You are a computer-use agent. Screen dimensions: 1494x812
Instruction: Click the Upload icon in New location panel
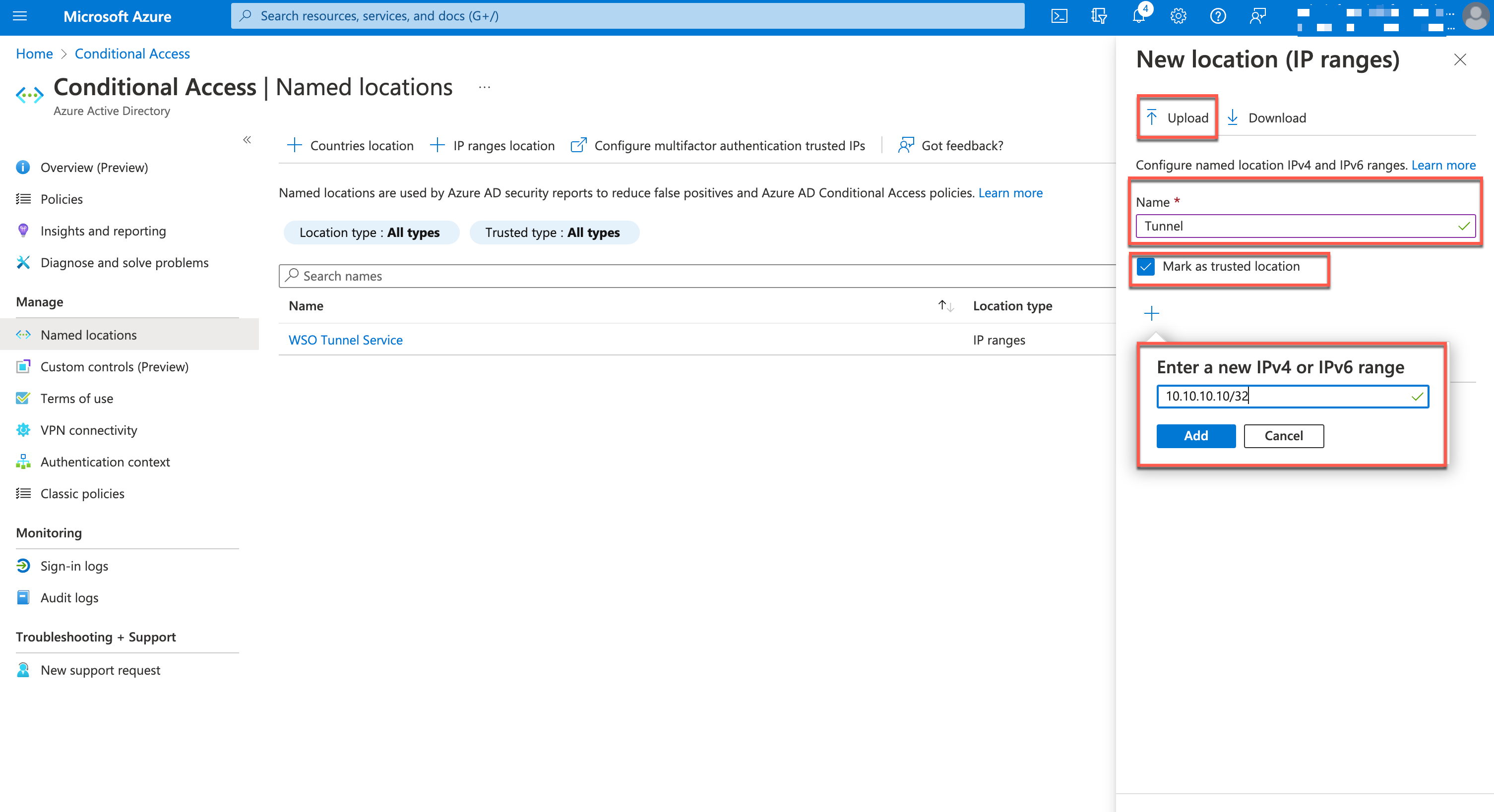1177,117
